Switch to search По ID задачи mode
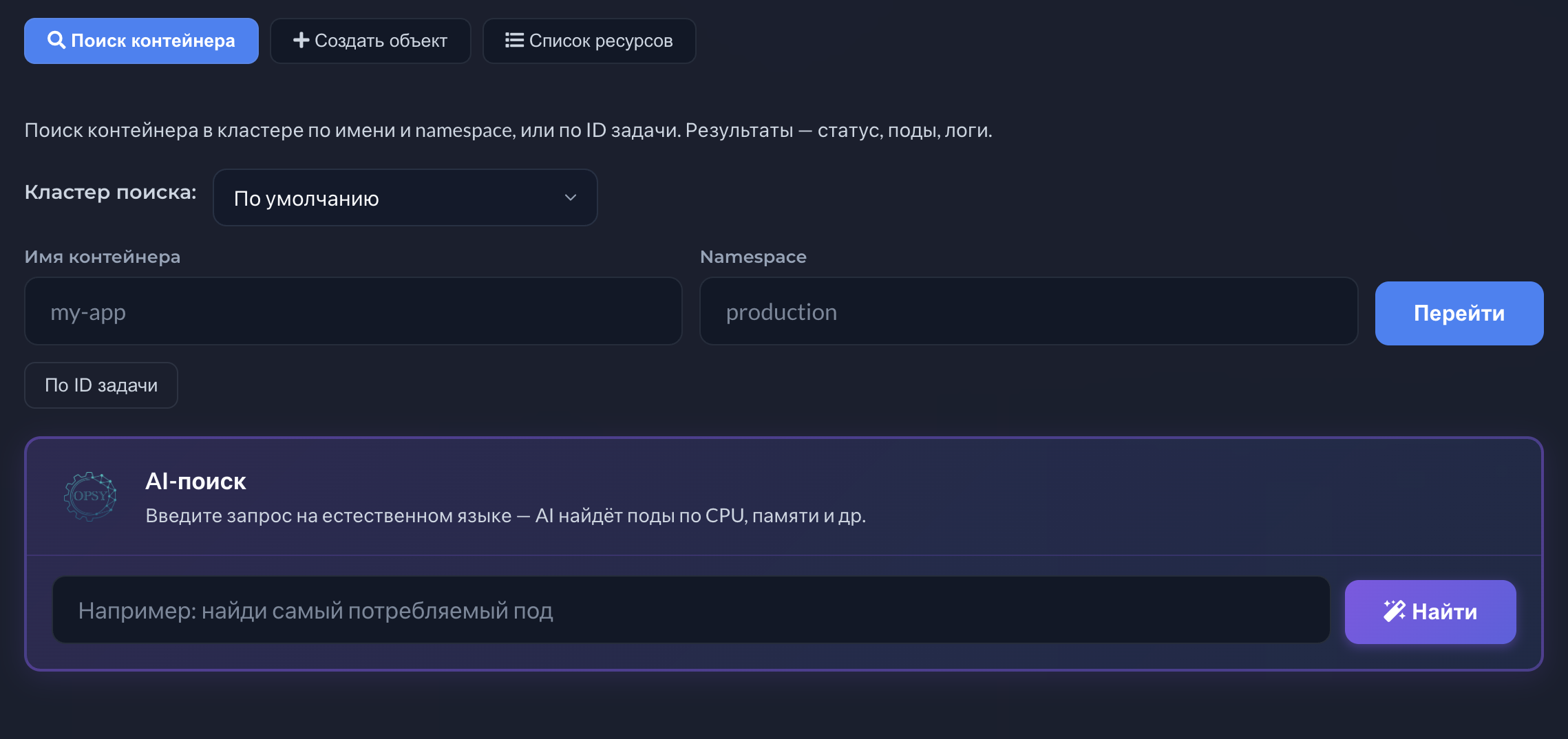The width and height of the screenshot is (1568, 739). (100, 385)
